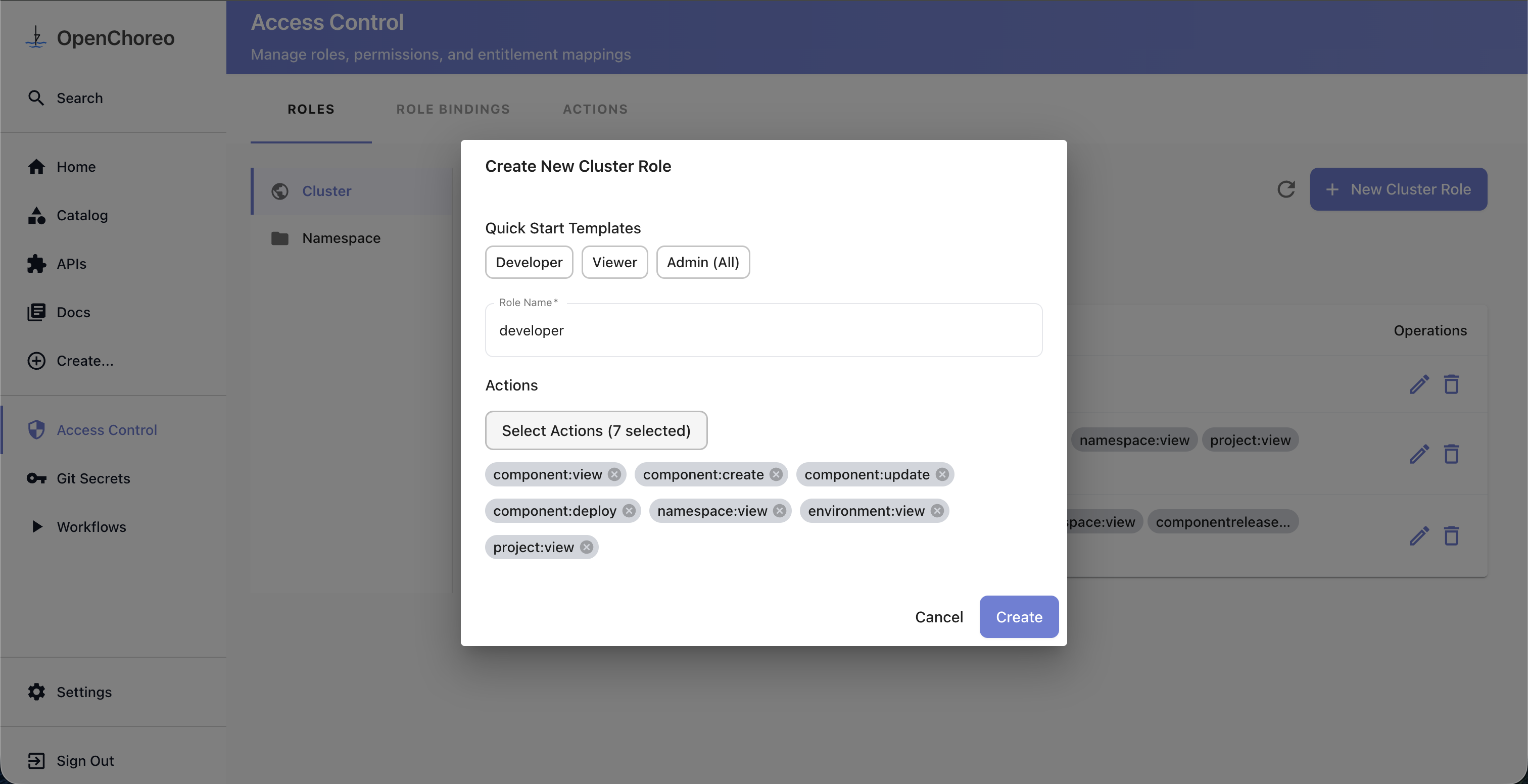Remove the component:view action chip
Image resolution: width=1528 pixels, height=784 pixels.
614,474
